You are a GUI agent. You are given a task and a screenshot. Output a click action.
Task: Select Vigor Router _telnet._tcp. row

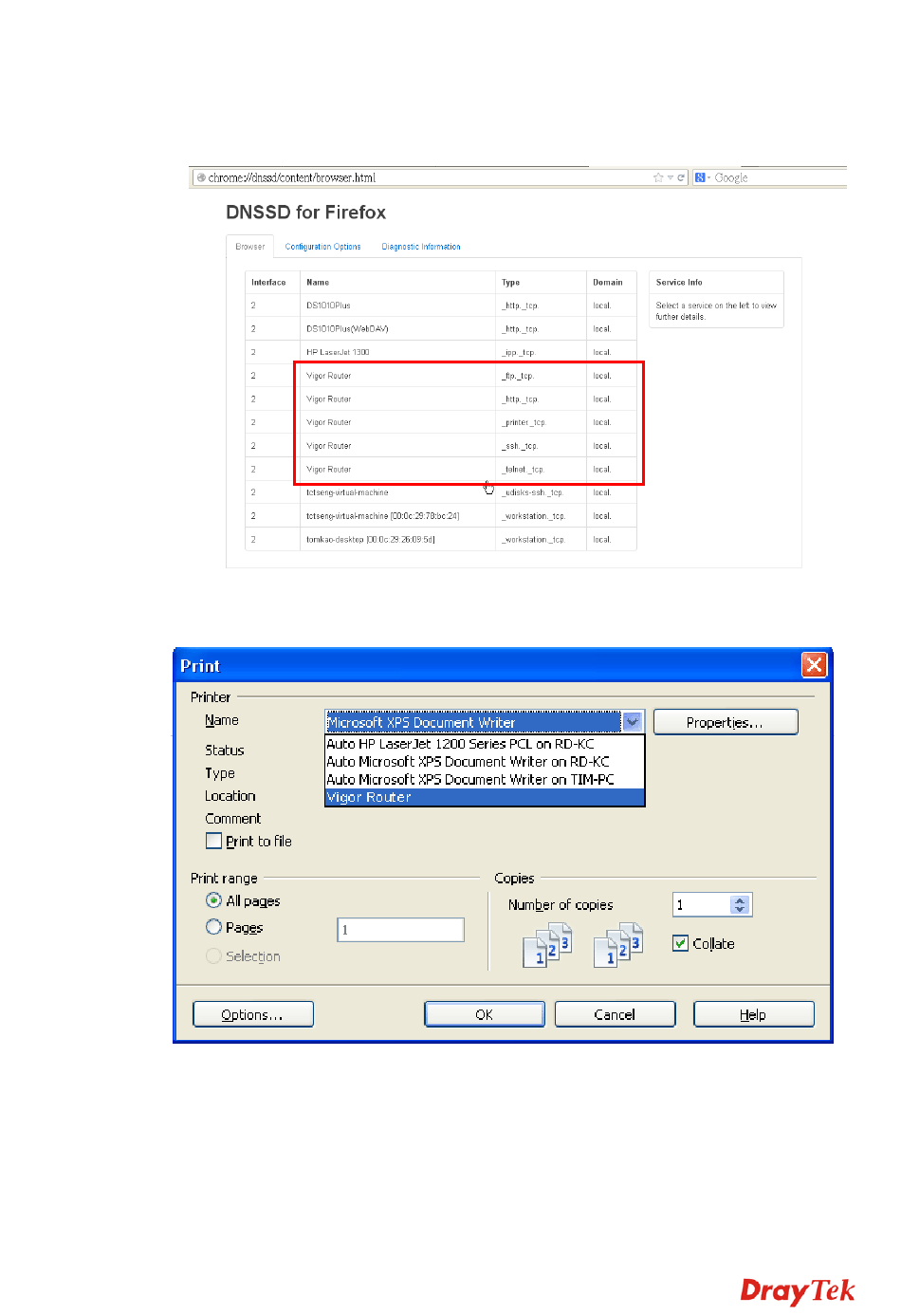(441, 470)
